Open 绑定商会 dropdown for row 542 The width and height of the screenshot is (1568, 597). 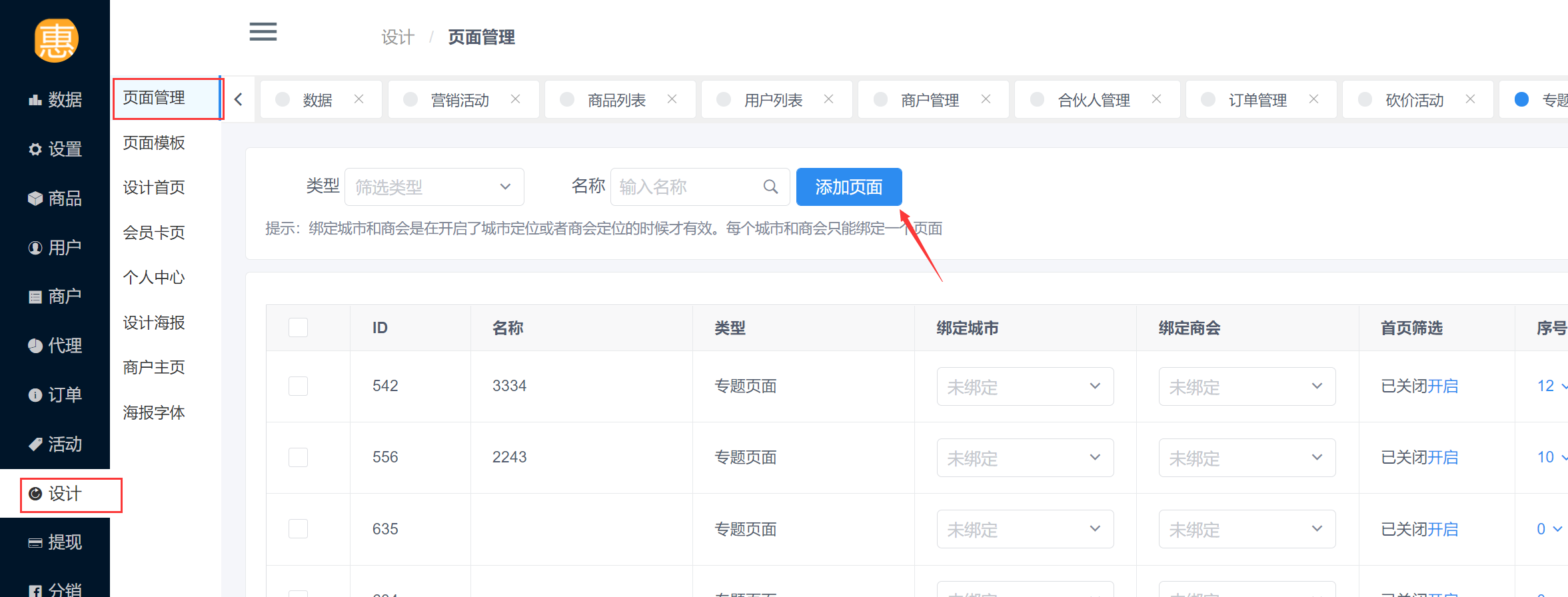point(1247,386)
